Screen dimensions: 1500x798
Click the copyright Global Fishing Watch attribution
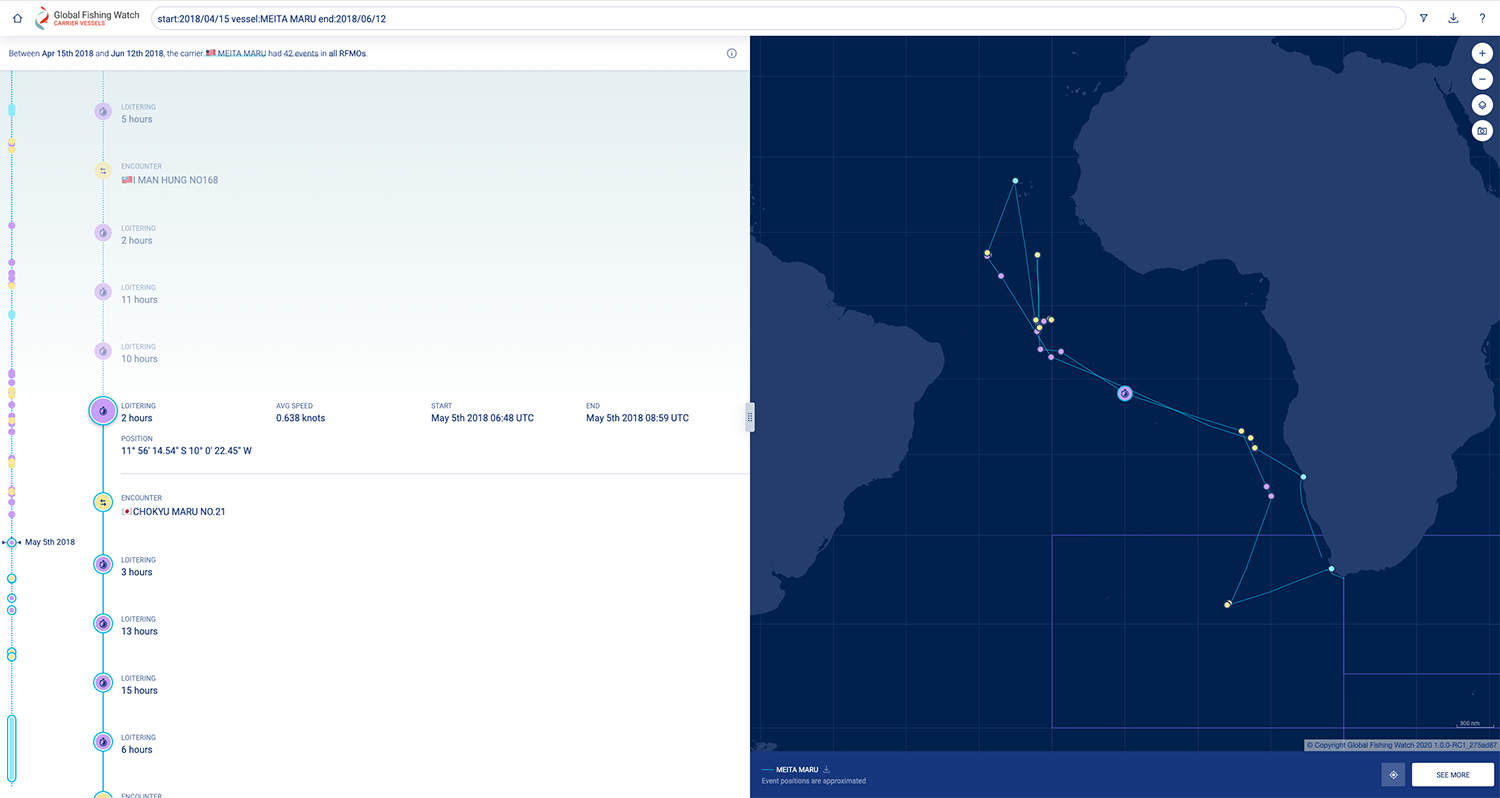click(x=1401, y=745)
